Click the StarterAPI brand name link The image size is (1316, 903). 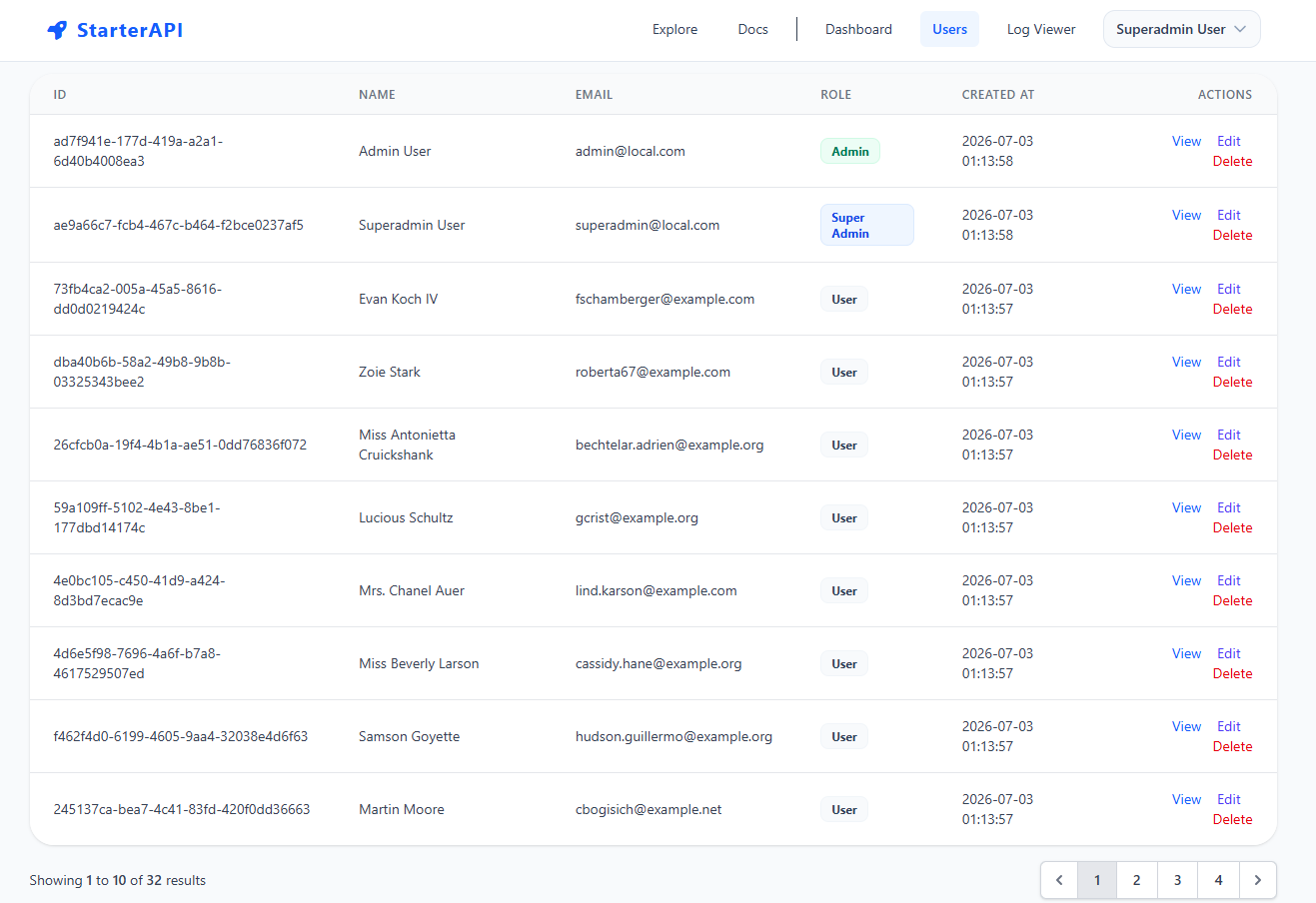tap(130, 30)
